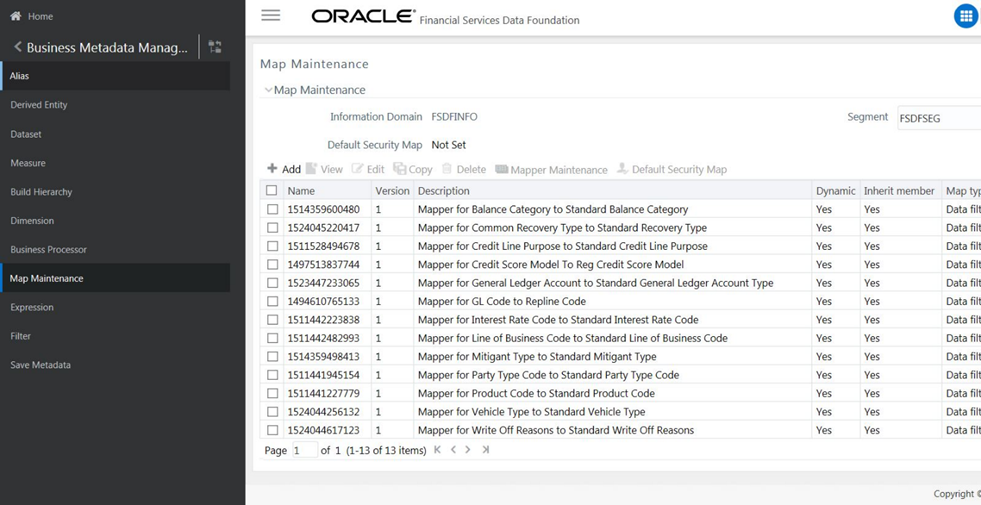Screen dimensions: 981x505
Task: Open the hamburger navigation menu icon
Action: tap(270, 16)
